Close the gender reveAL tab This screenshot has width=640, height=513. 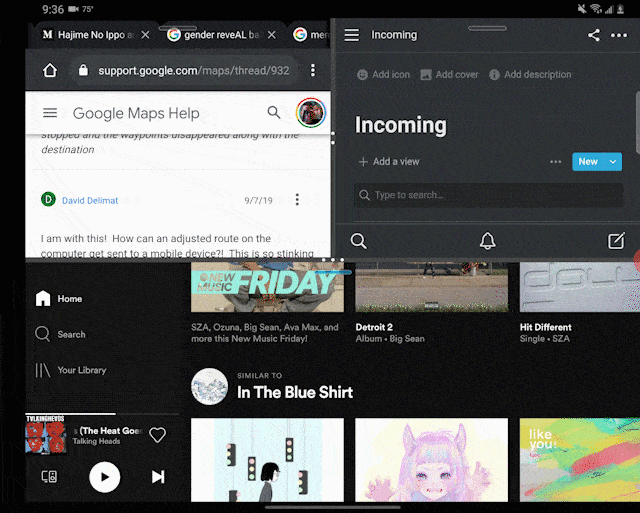(x=271, y=35)
